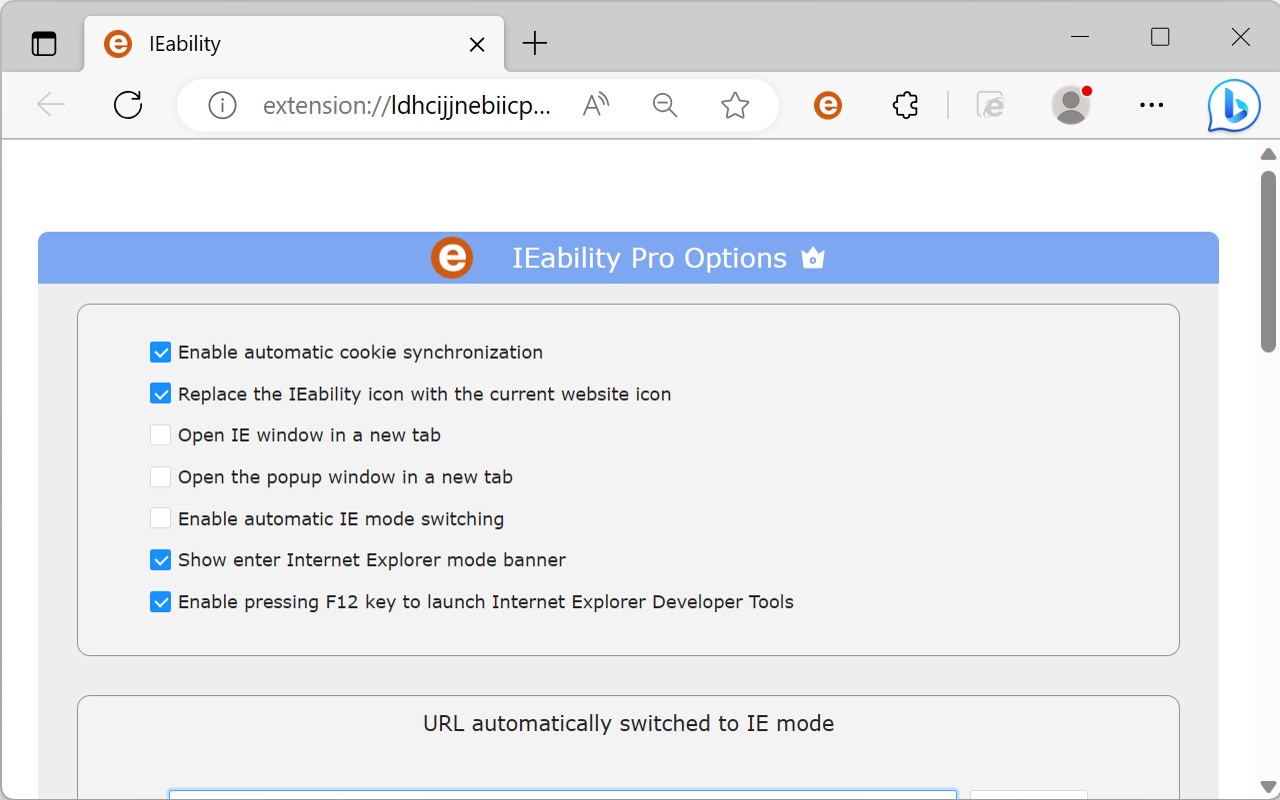
Task: Click the Bing chat sidebar icon
Action: tap(1233, 105)
